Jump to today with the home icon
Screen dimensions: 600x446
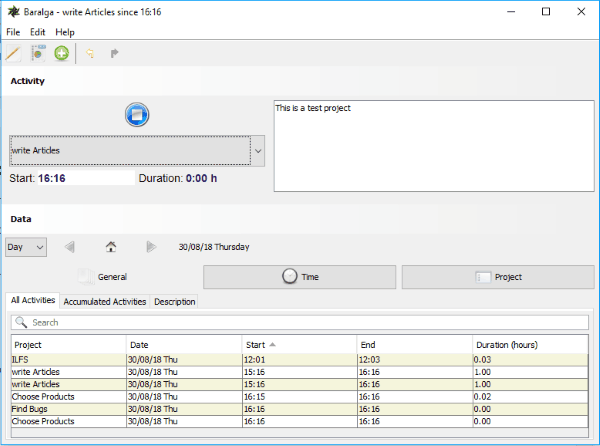(x=111, y=247)
